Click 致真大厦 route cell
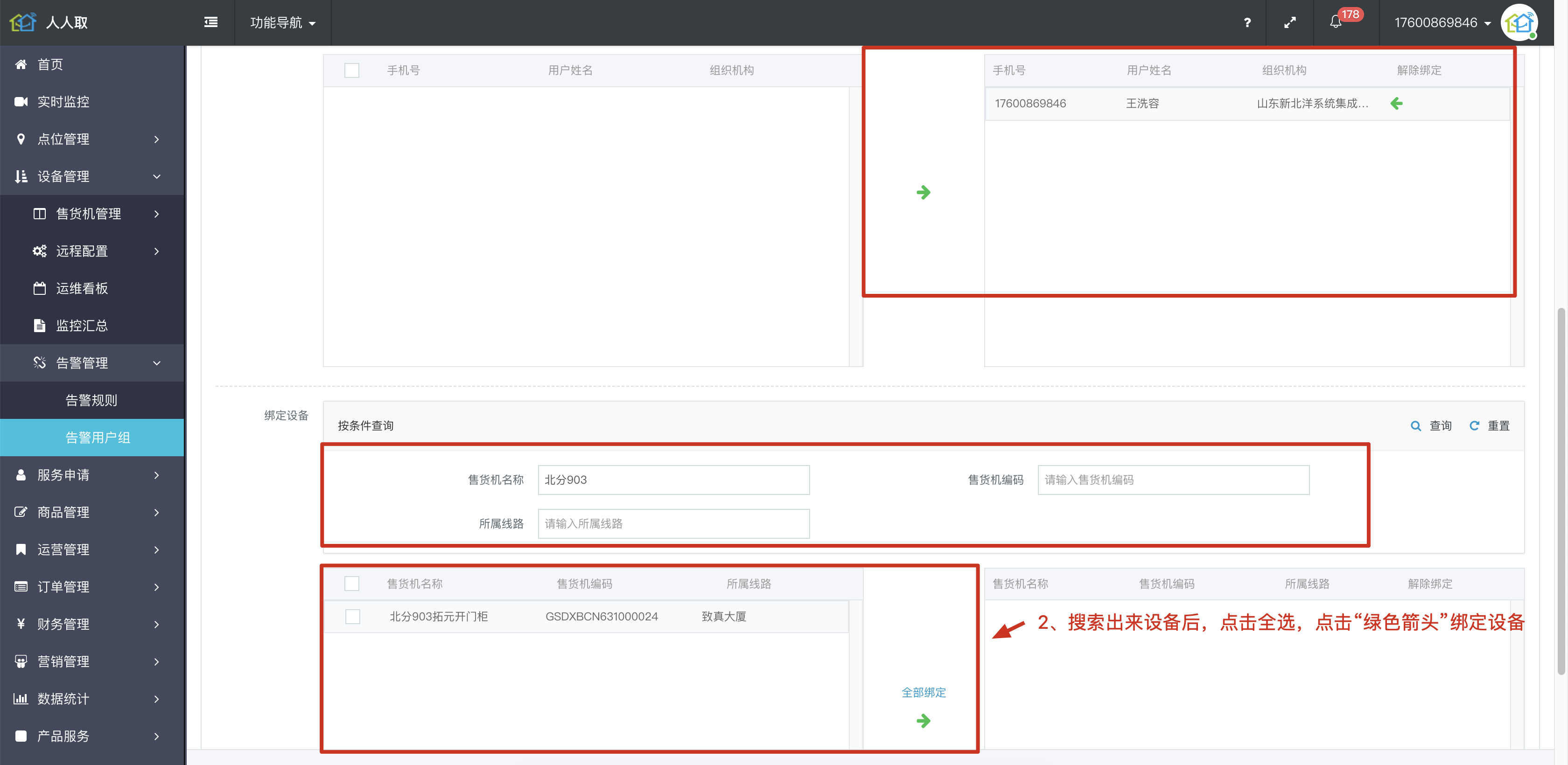The height and width of the screenshot is (765, 1568). point(724,617)
